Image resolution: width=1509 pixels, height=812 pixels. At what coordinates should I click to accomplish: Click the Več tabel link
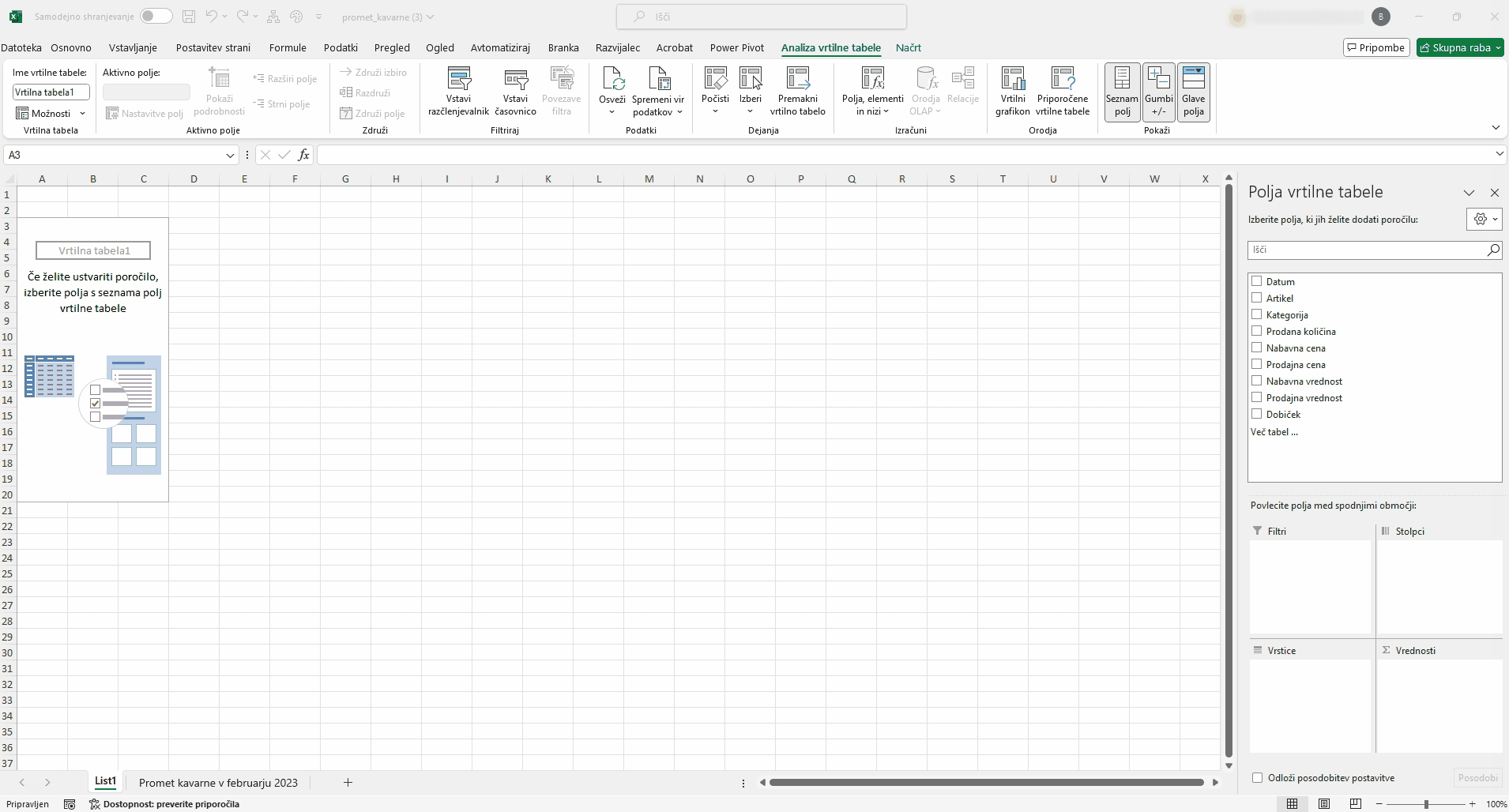(x=1274, y=432)
